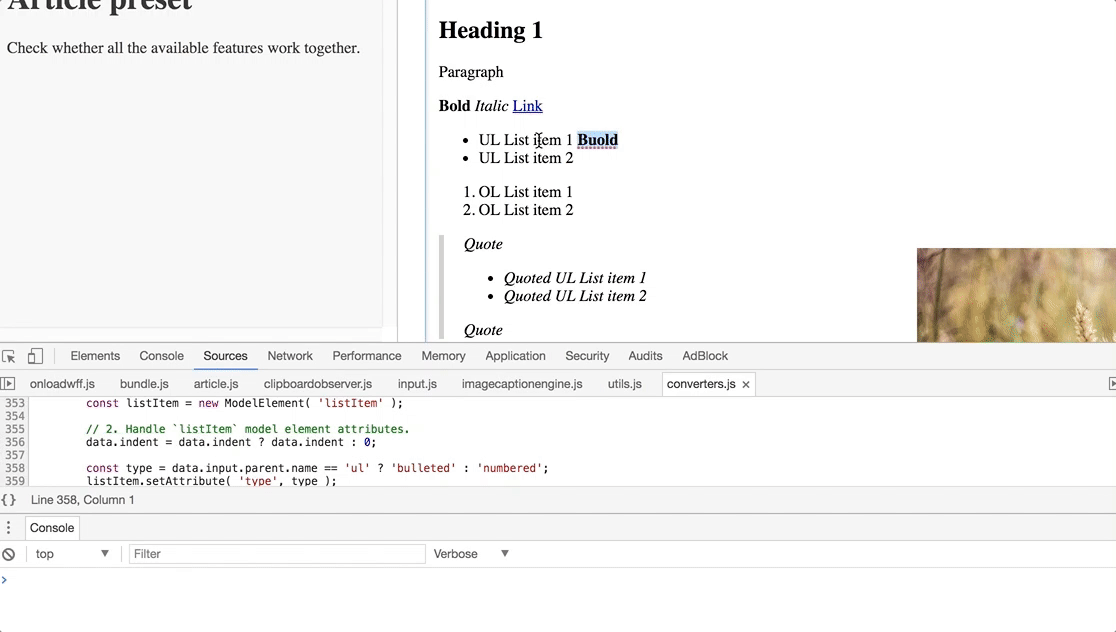The width and height of the screenshot is (1116, 632).
Task: Clear the console with the ban icon
Action: tap(9, 554)
